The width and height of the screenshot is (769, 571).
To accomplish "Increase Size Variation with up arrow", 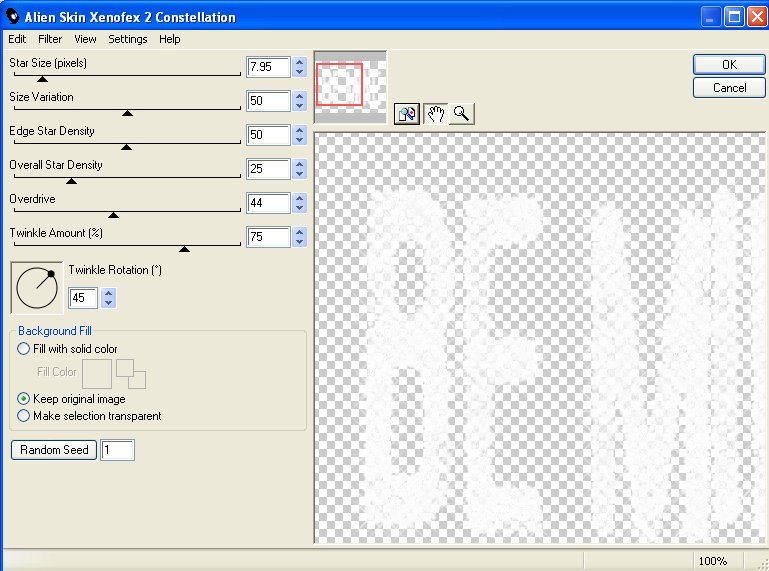I will (300, 96).
